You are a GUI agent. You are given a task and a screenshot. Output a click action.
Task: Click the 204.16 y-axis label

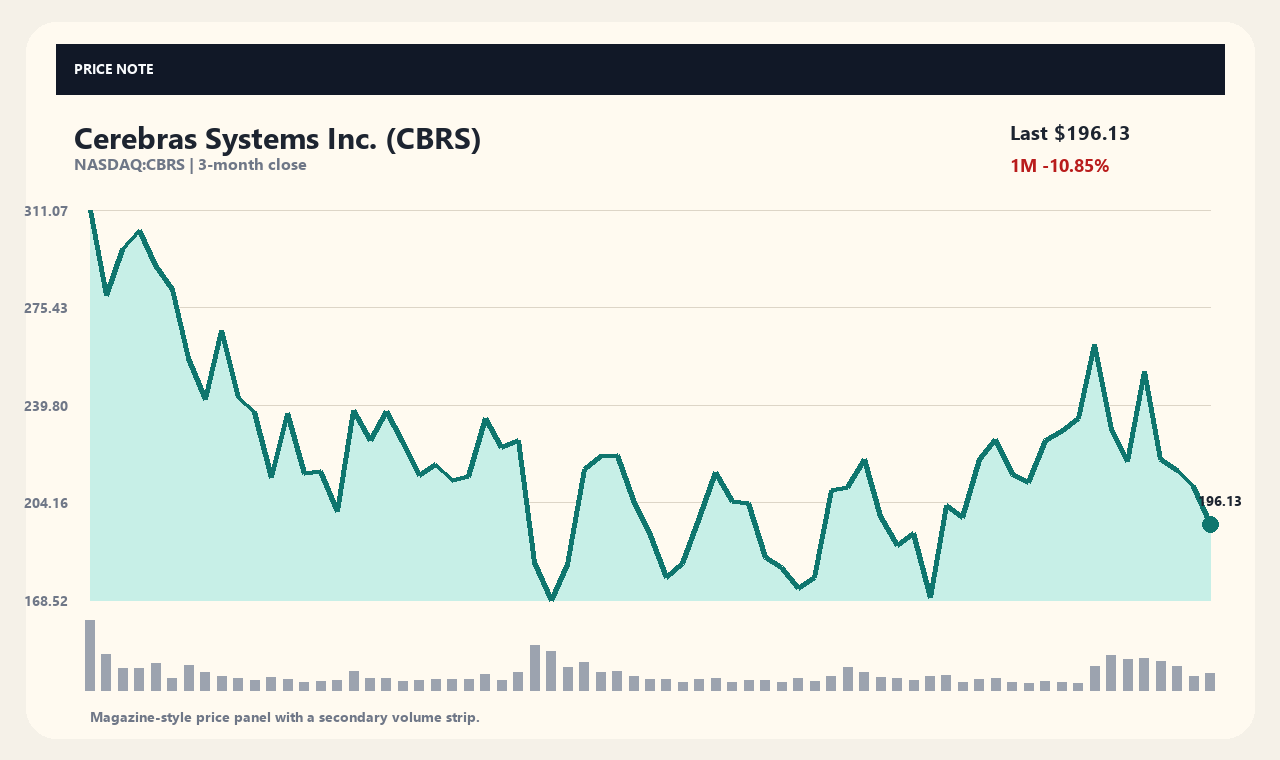(46, 503)
